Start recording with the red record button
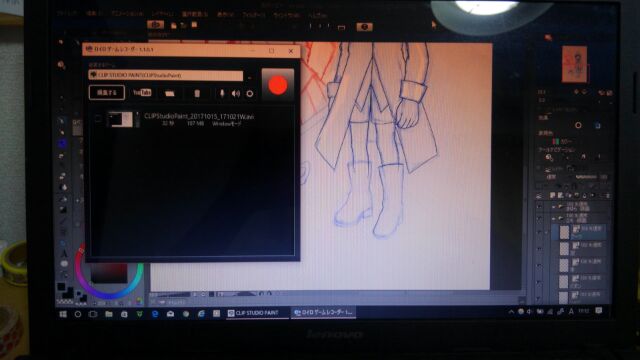 click(278, 85)
